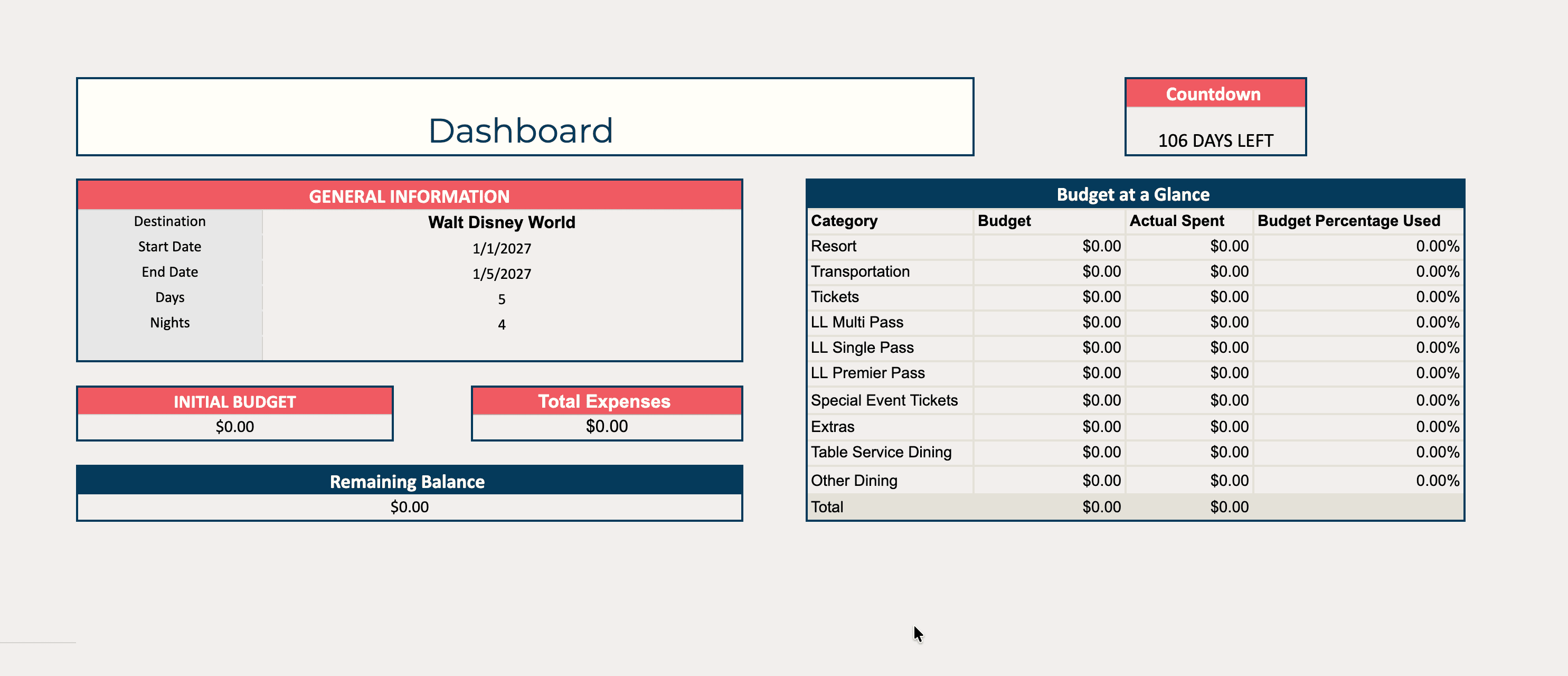Select the Category column header
The width and height of the screenshot is (1568, 676).
(x=891, y=221)
